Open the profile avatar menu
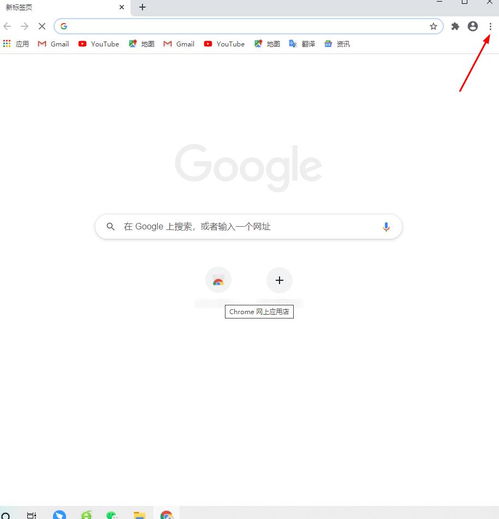 pos(473,26)
